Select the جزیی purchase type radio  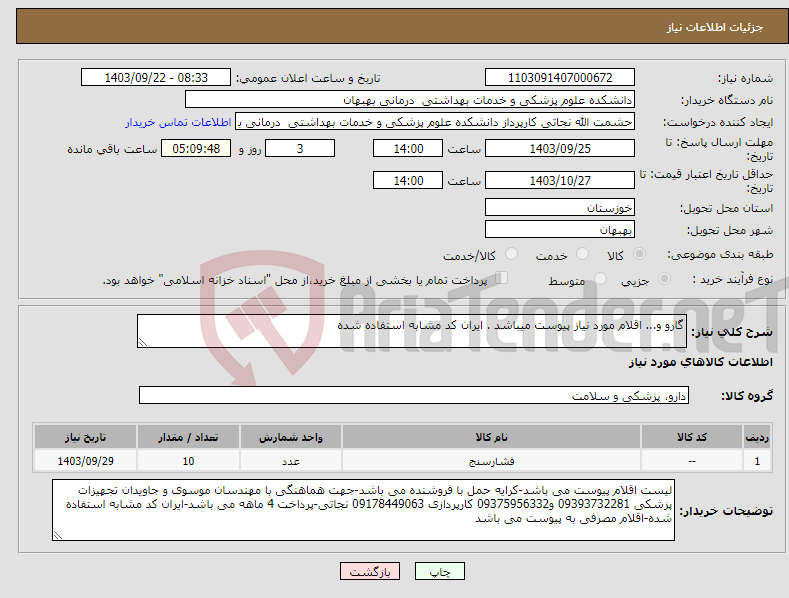point(664,279)
